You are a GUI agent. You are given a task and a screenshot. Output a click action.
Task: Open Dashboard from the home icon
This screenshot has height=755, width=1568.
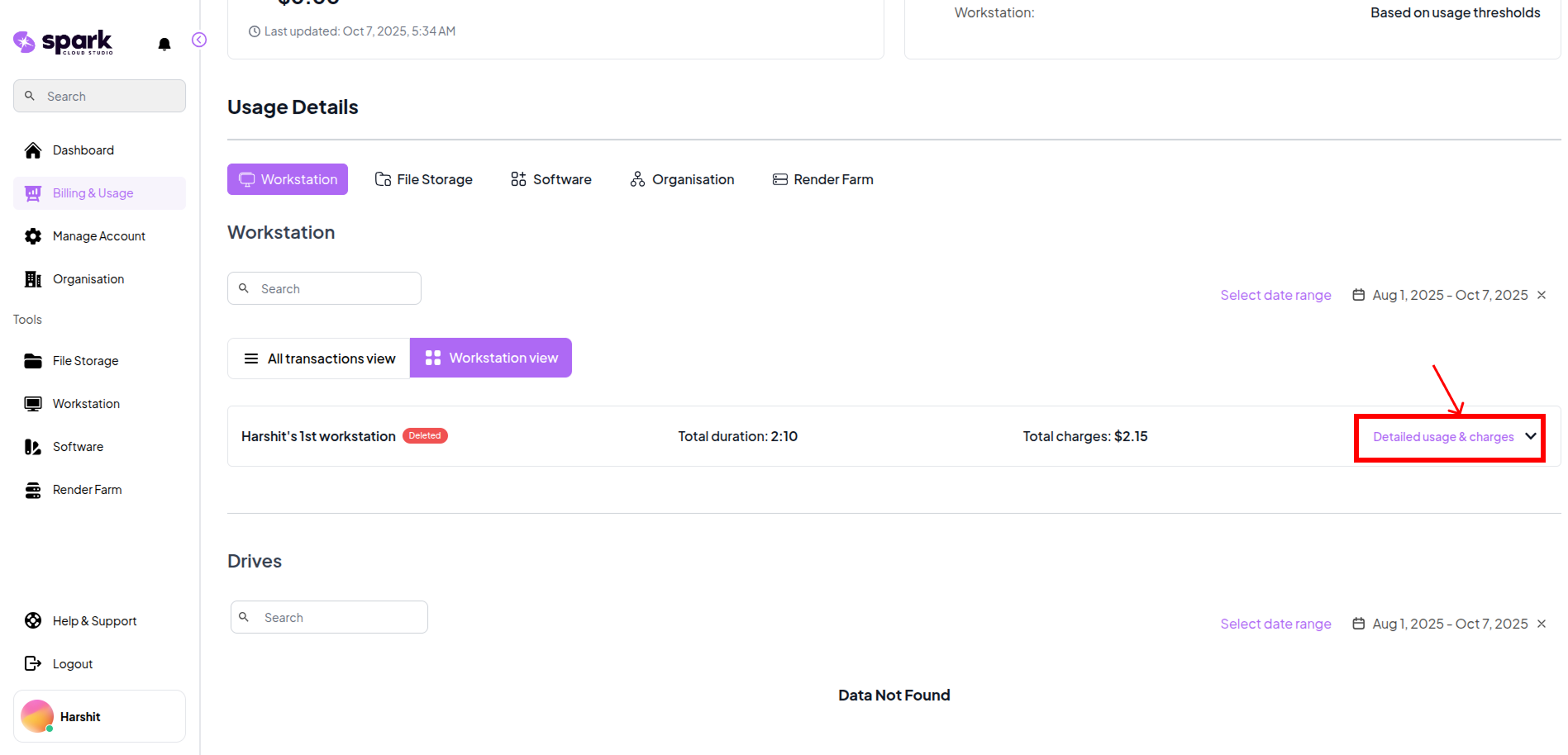(33, 150)
